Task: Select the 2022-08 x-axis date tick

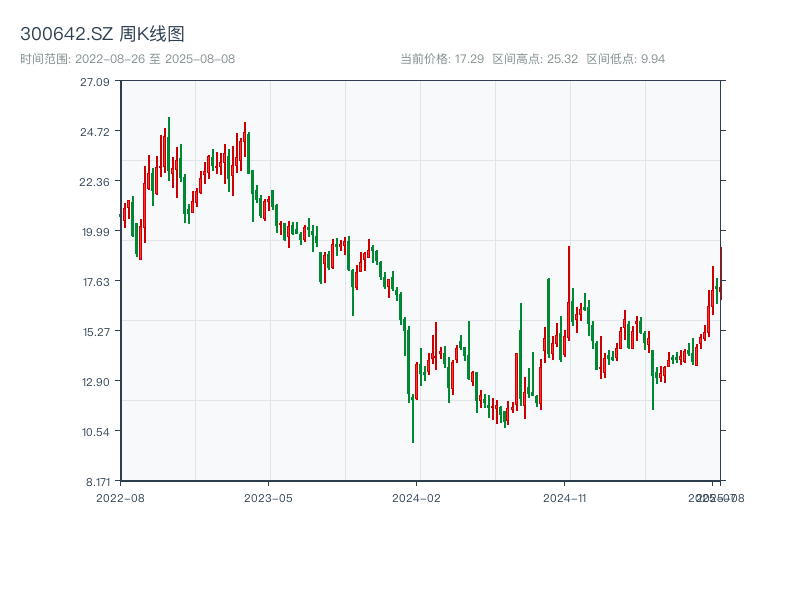Action: 120,497
